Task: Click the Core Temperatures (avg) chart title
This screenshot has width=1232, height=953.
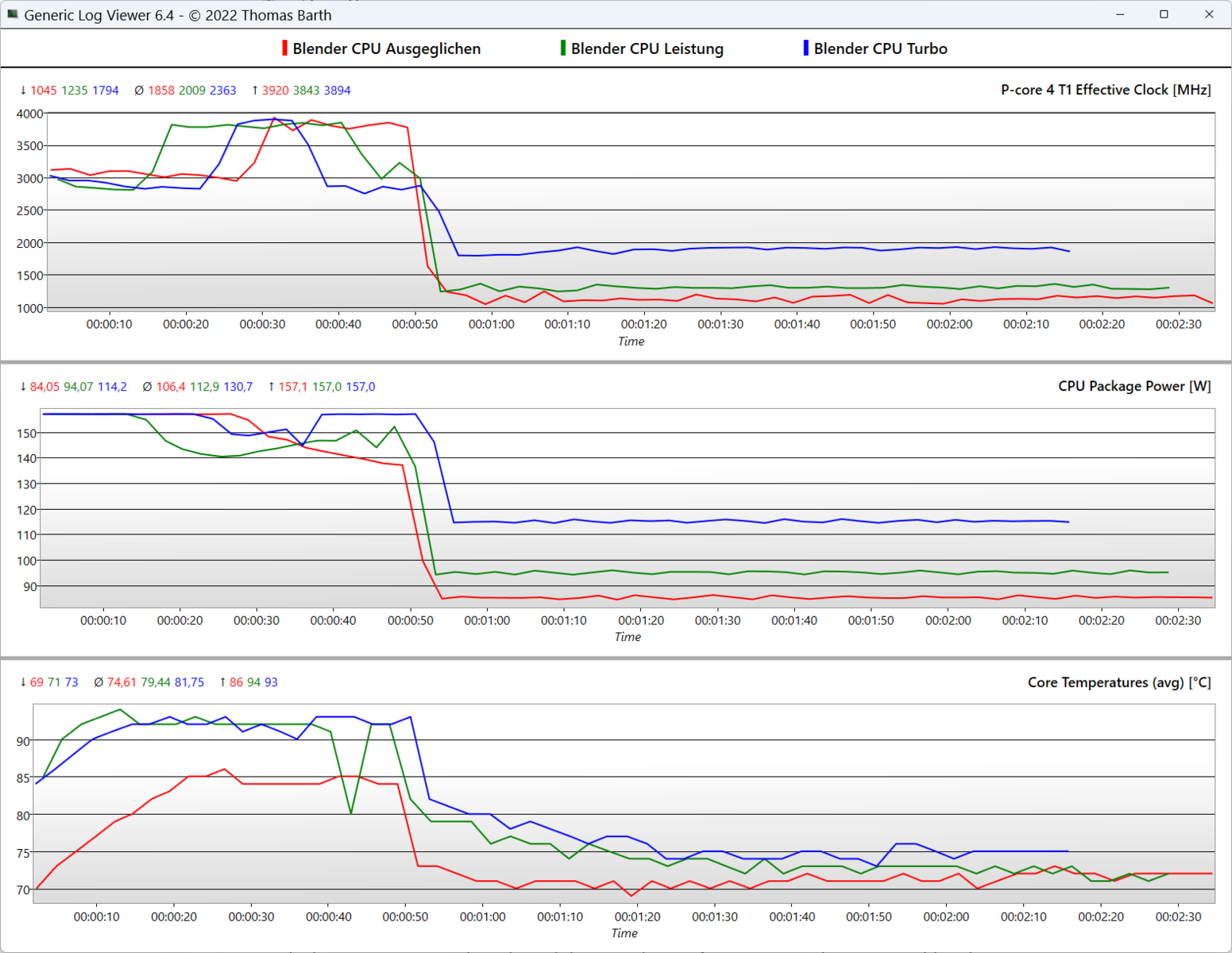Action: [x=1118, y=682]
